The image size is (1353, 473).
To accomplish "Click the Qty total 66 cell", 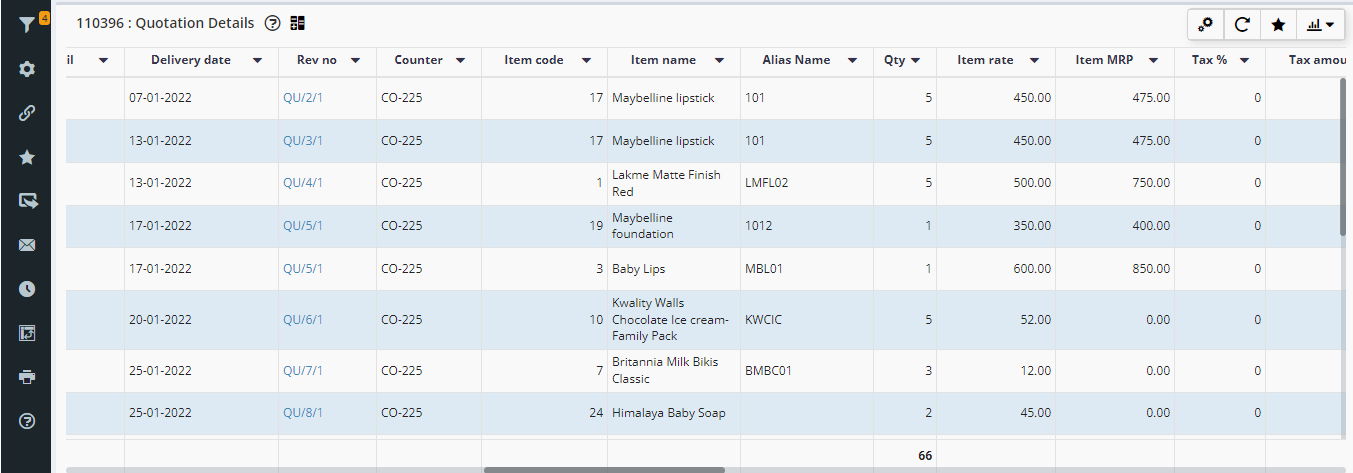I will [x=905, y=455].
